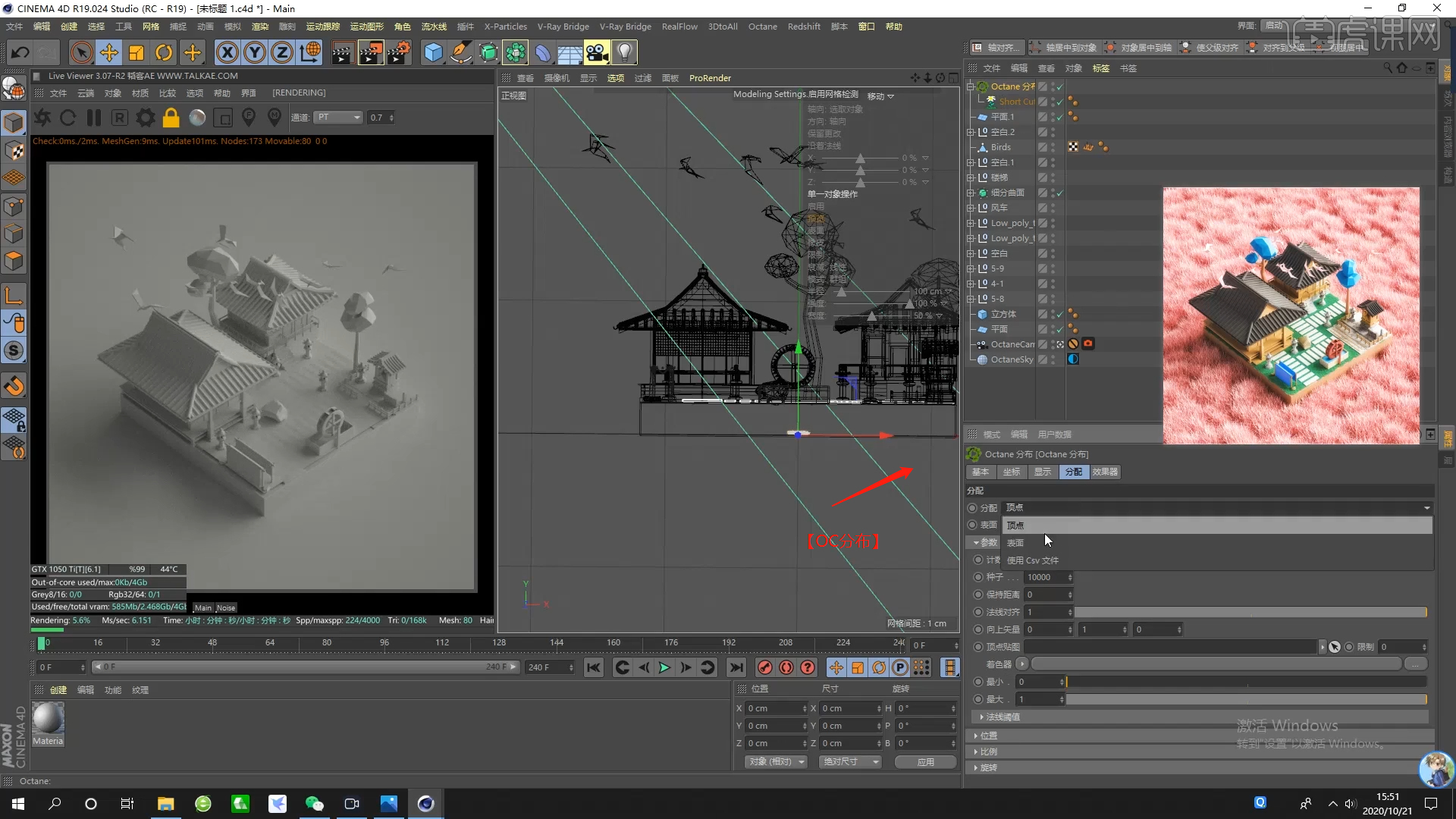This screenshot has width=1456, height=819.
Task: Select Polygons mode in left toolbar
Action: pos(14,261)
